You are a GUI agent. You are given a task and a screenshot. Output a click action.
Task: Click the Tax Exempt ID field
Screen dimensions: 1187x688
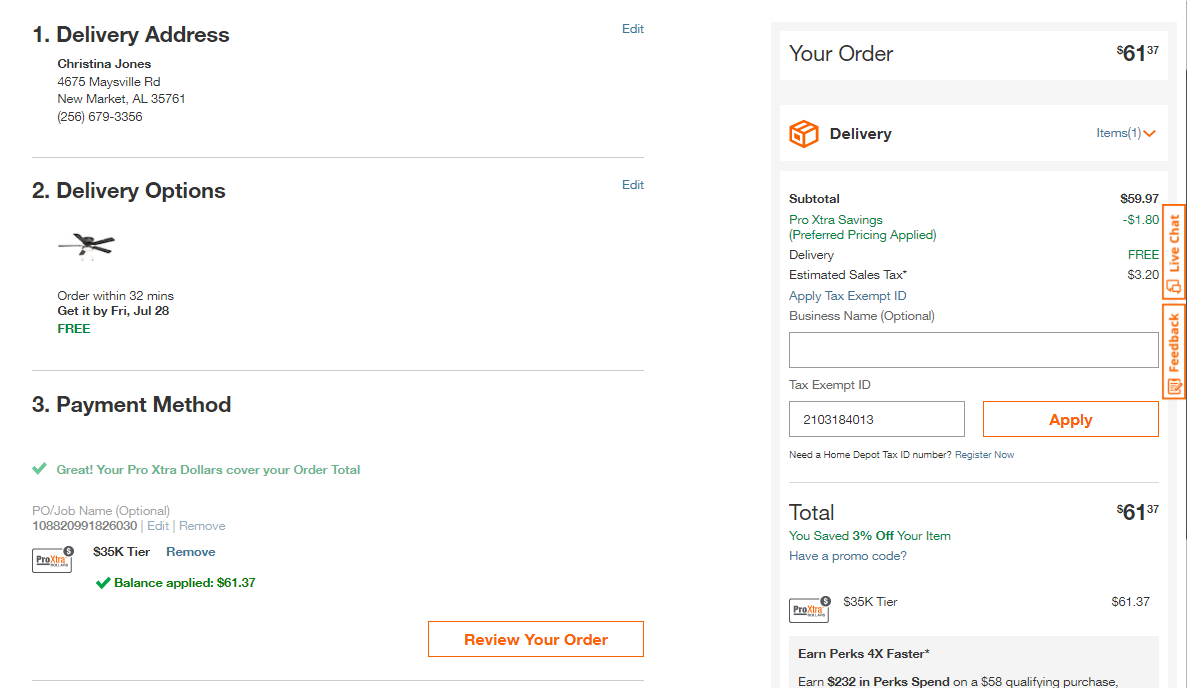[877, 419]
